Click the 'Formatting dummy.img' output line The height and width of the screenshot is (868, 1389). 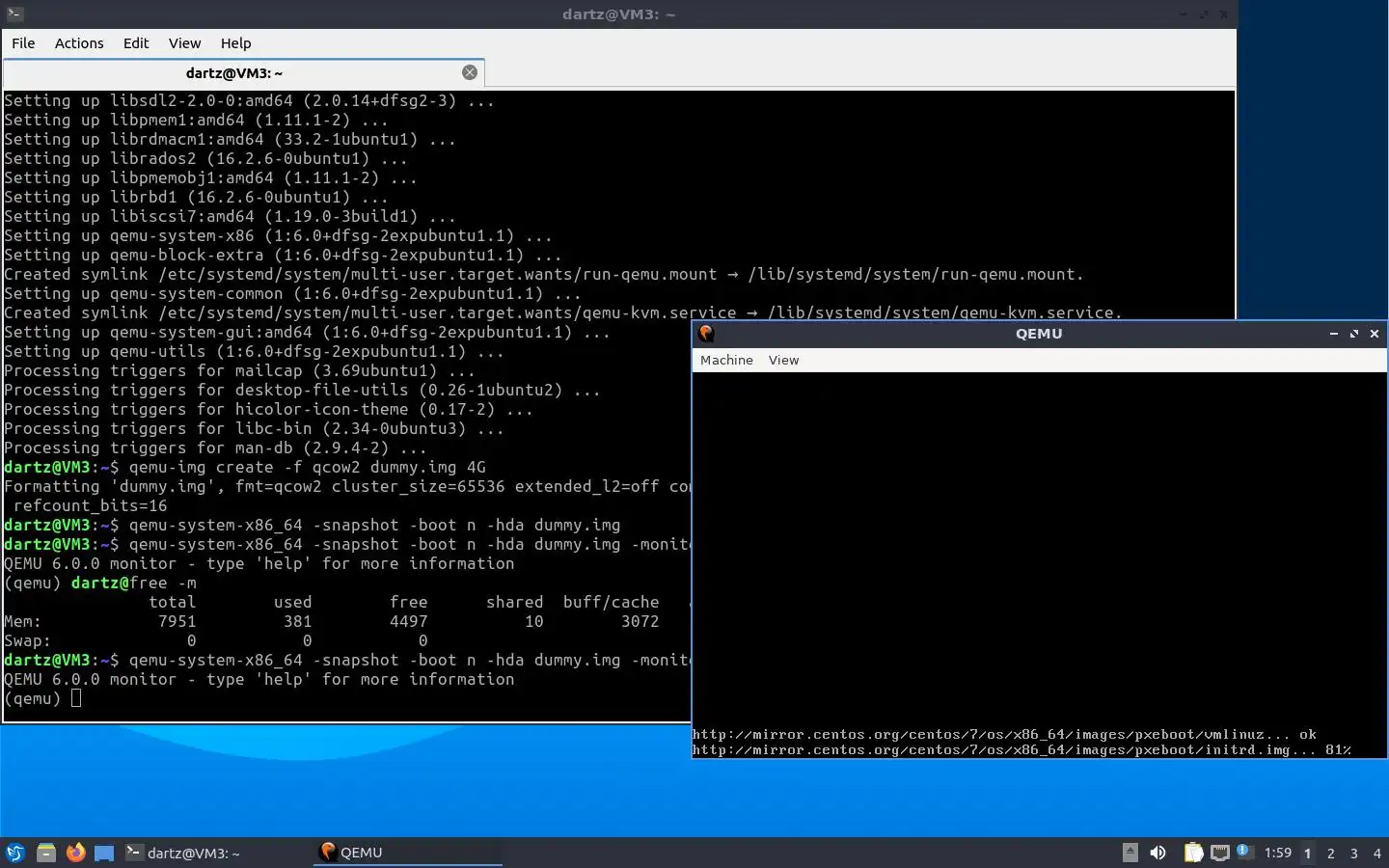[347, 486]
